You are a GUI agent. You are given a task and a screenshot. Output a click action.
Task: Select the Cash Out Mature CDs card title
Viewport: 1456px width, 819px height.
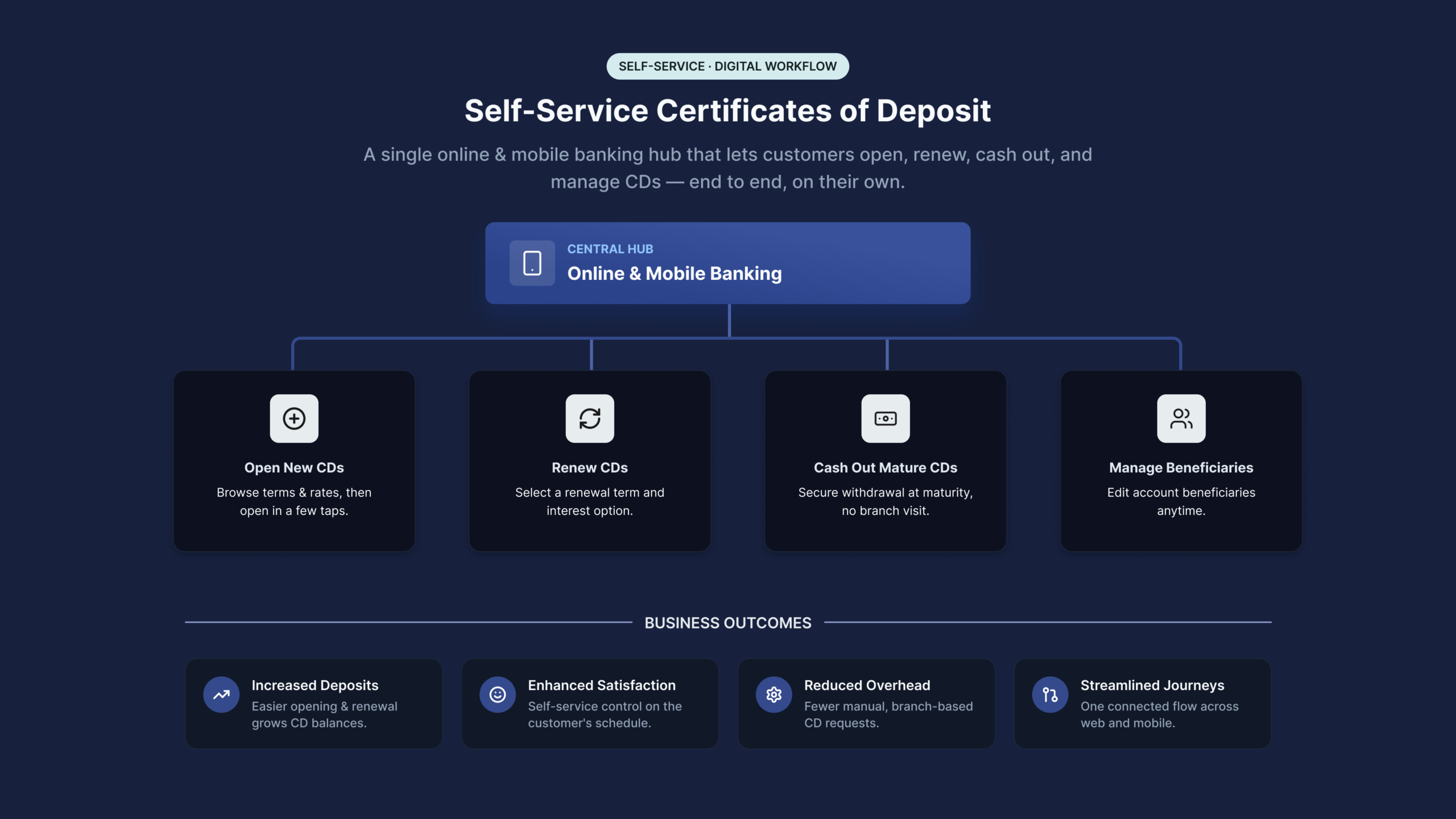pyautogui.click(x=886, y=468)
